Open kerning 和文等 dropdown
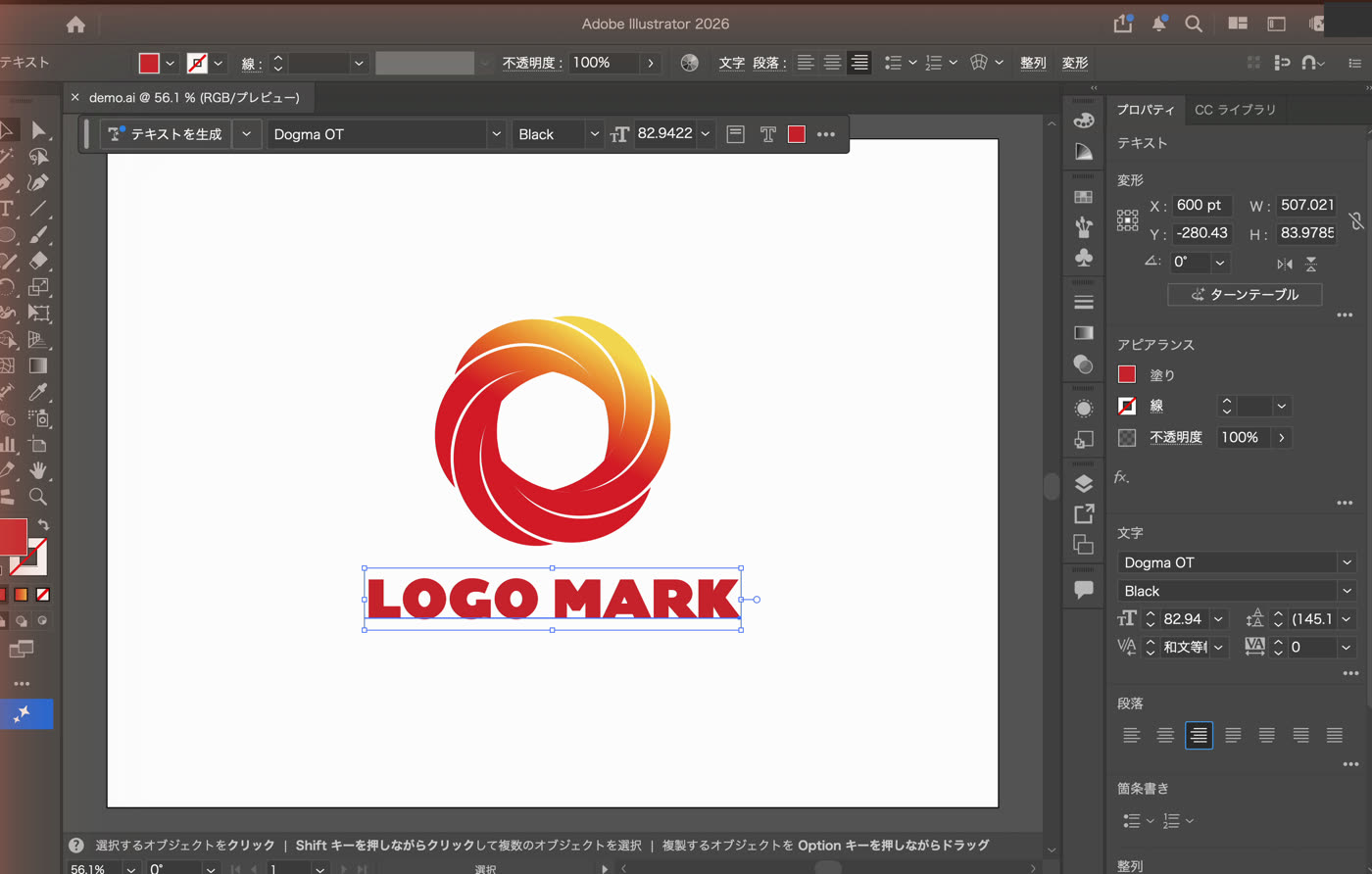The height and width of the screenshot is (874, 1372). click(1219, 647)
